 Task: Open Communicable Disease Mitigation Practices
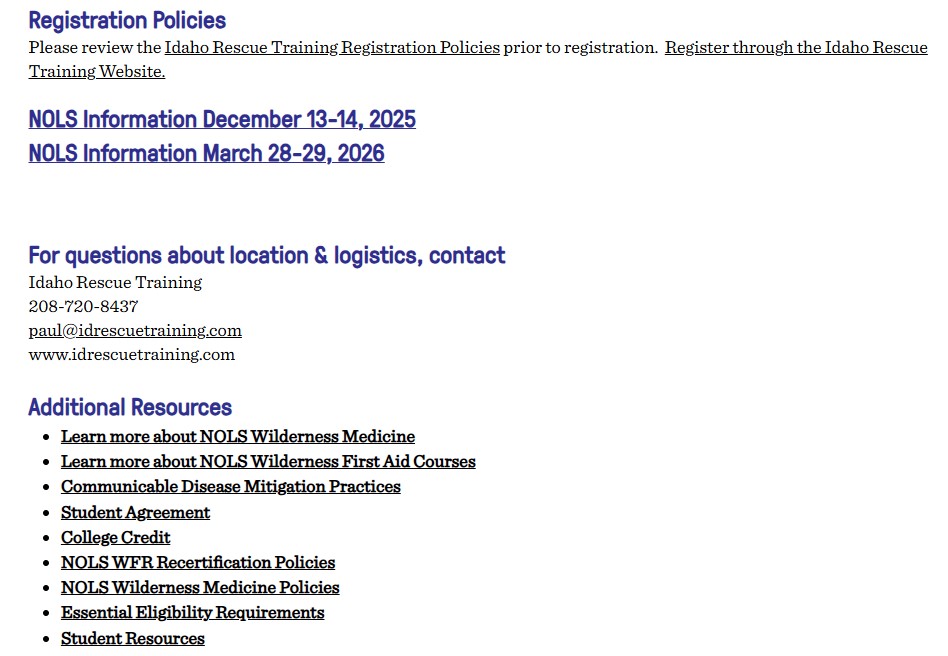click(231, 487)
